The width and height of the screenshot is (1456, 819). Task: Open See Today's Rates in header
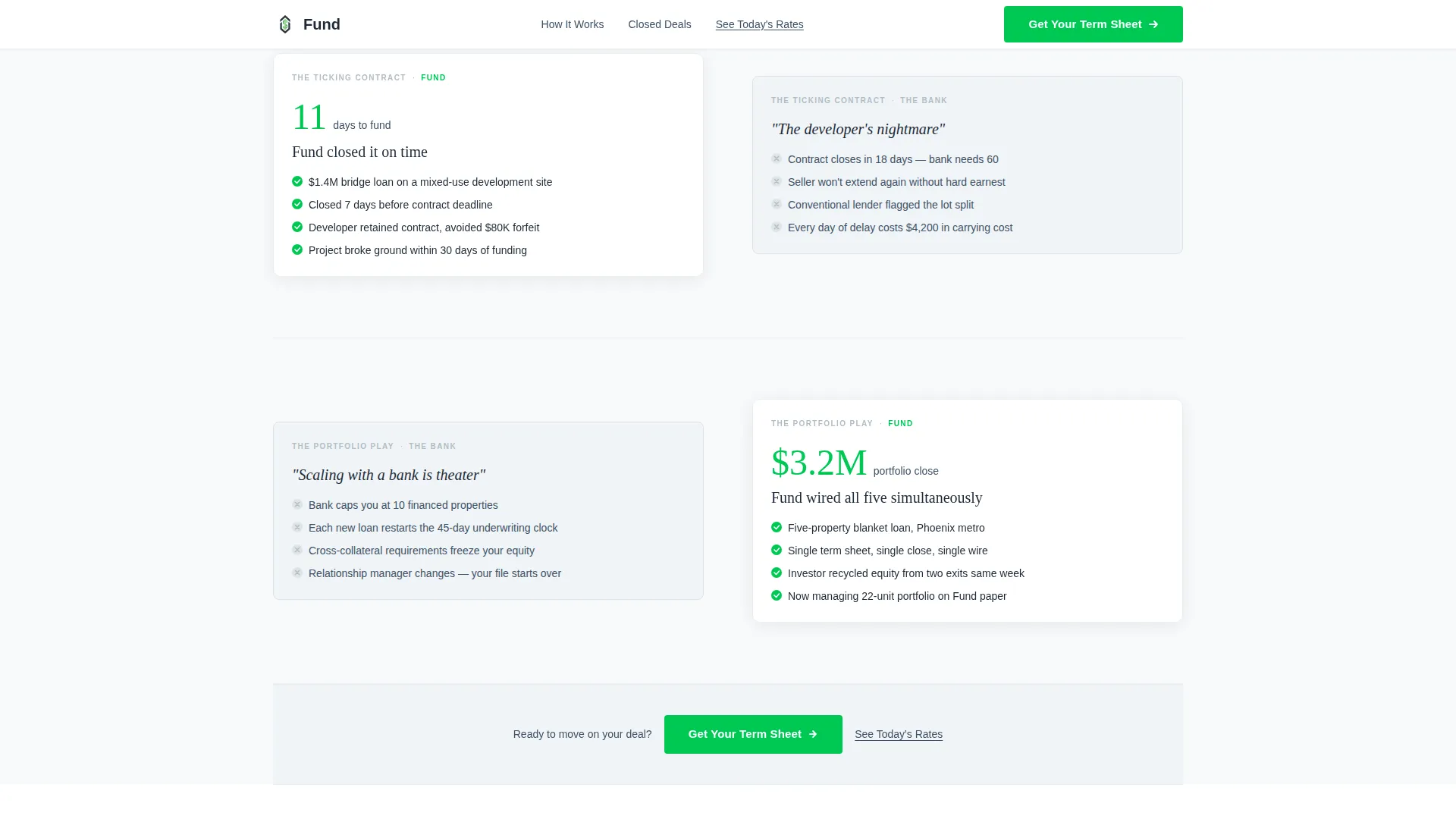pyautogui.click(x=759, y=24)
